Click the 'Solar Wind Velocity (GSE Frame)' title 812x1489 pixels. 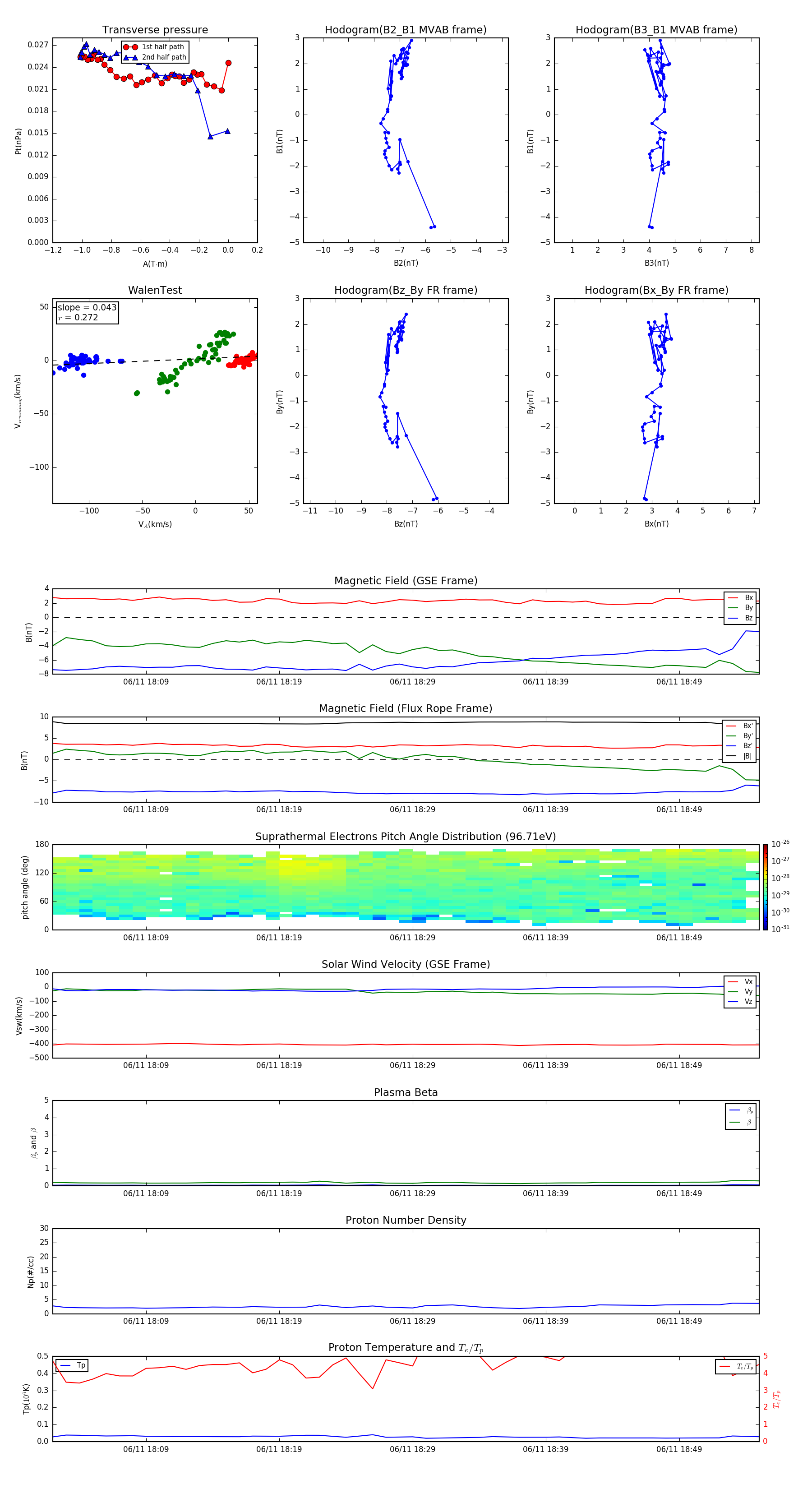point(406,965)
